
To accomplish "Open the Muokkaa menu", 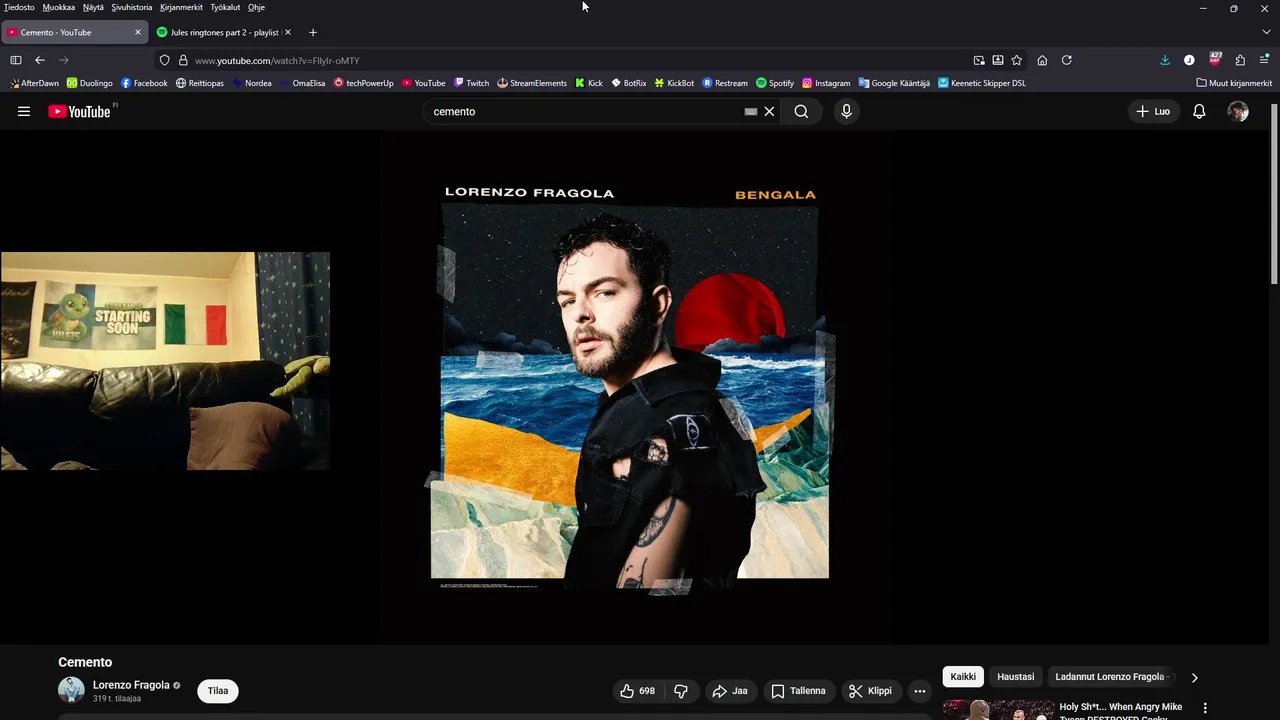I will pyautogui.click(x=59, y=7).
